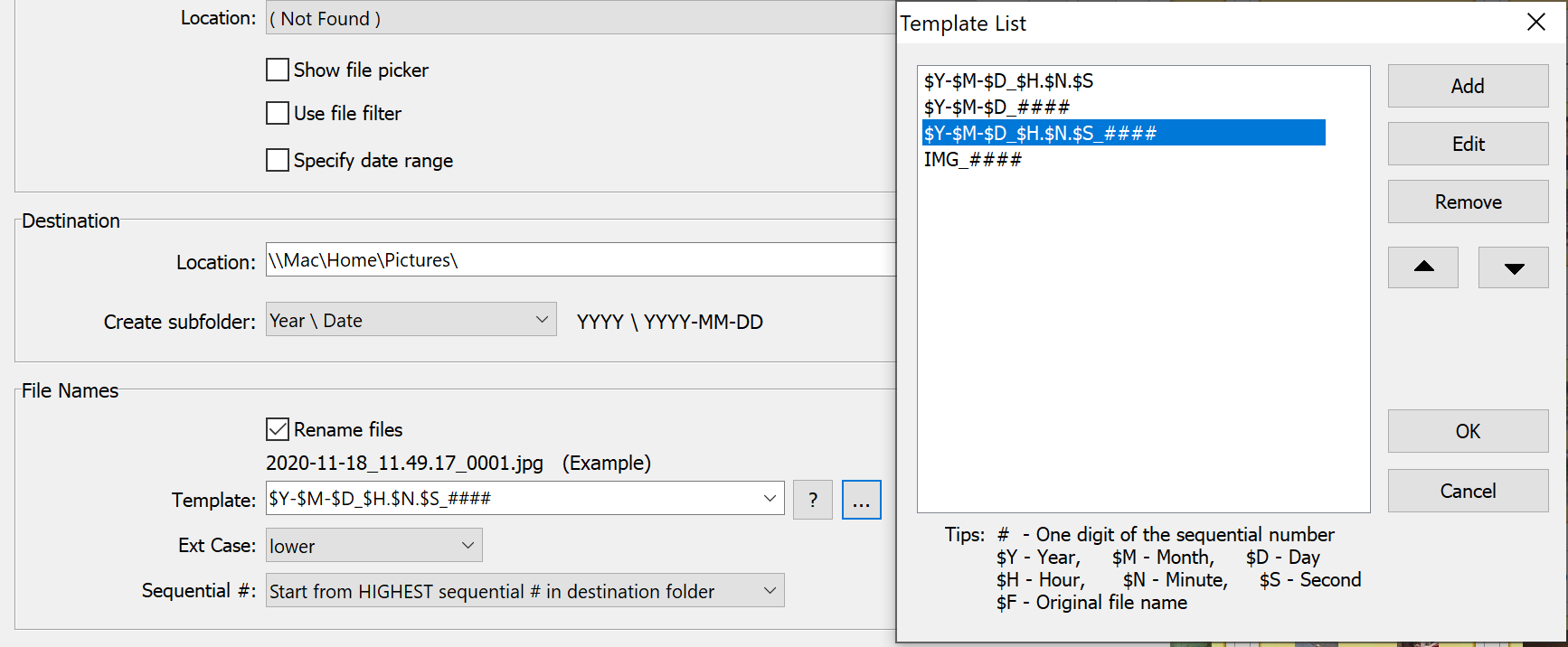Click Destination Location path field
The height and width of the screenshot is (647, 1568).
(579, 260)
